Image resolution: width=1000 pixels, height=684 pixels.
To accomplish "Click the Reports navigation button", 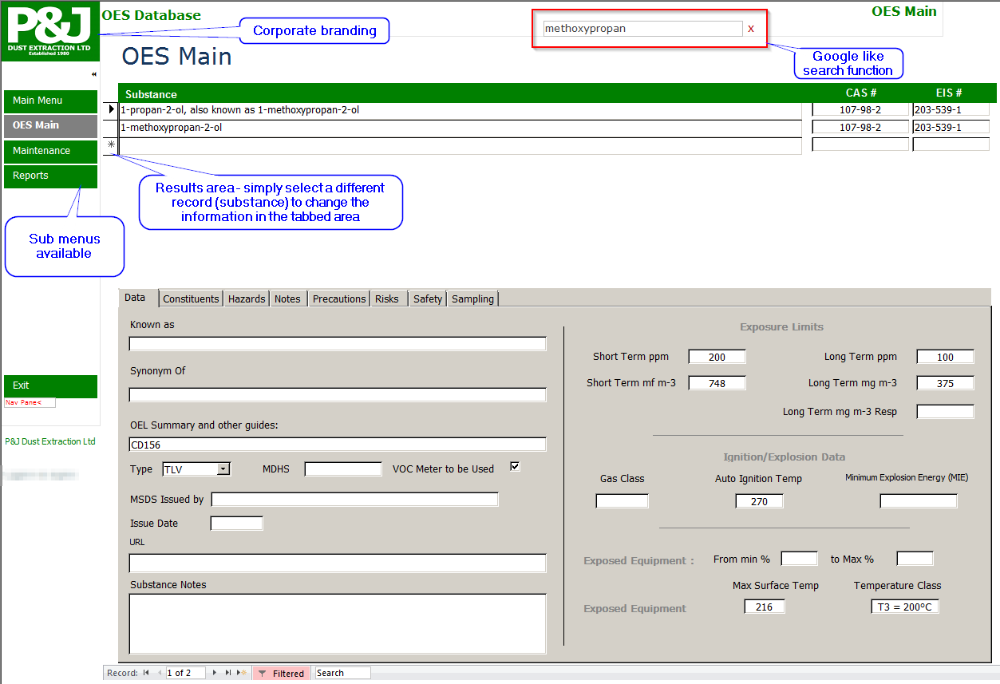I will tap(50, 176).
